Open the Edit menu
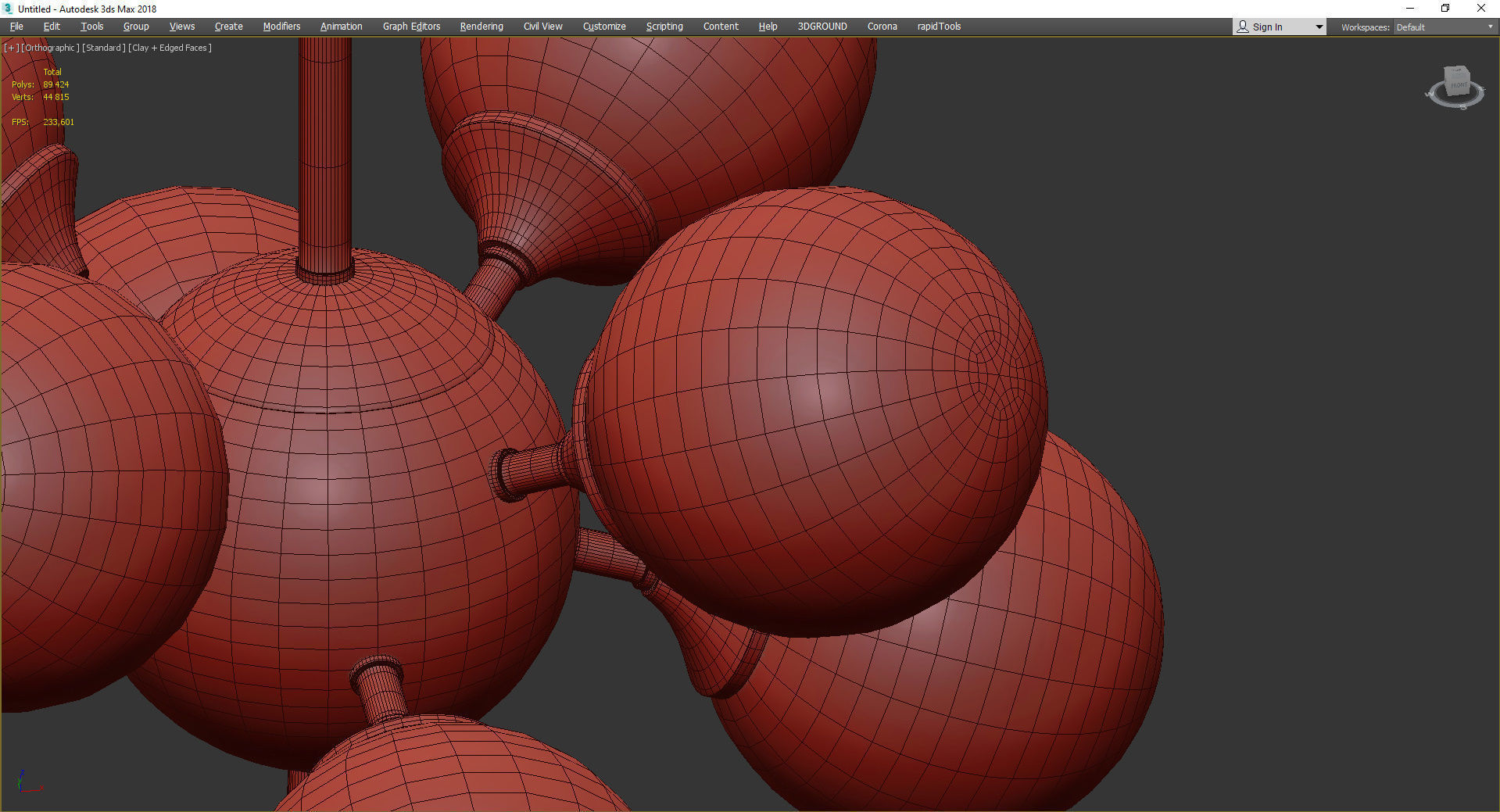The width and height of the screenshot is (1500, 812). click(x=52, y=27)
